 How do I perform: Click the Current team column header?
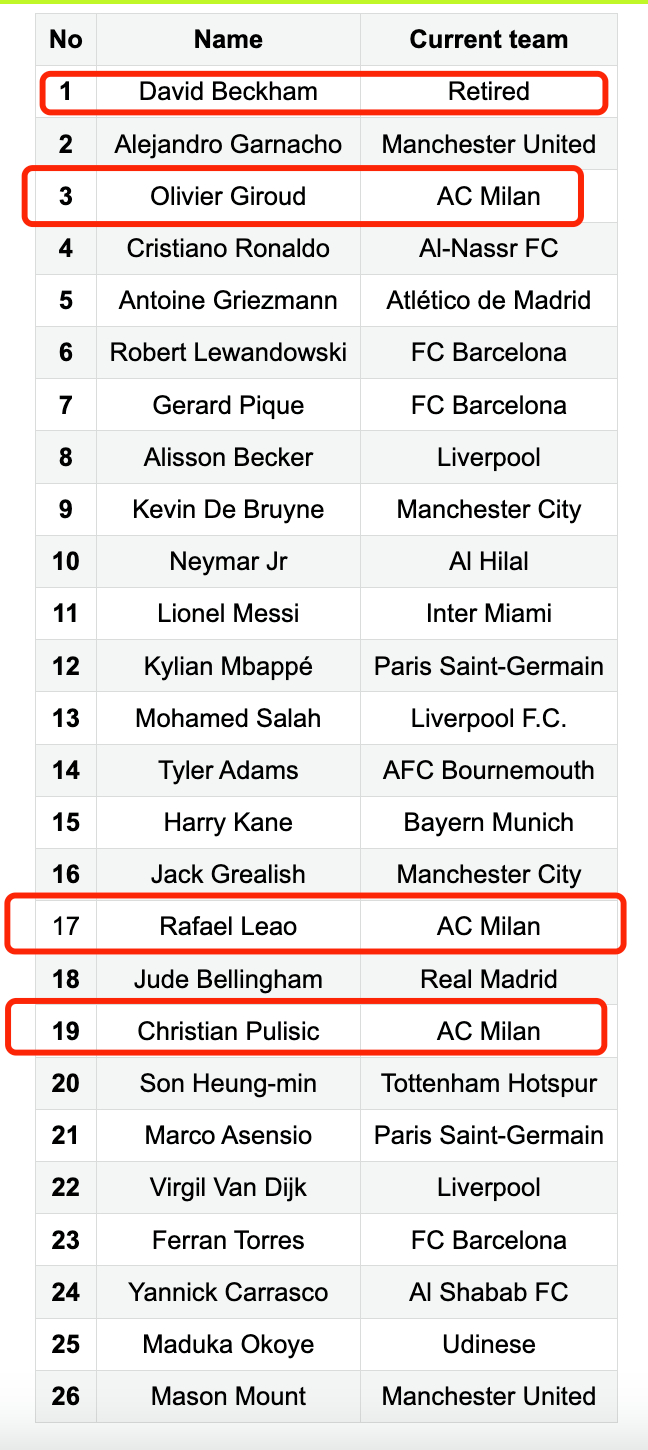(x=489, y=40)
